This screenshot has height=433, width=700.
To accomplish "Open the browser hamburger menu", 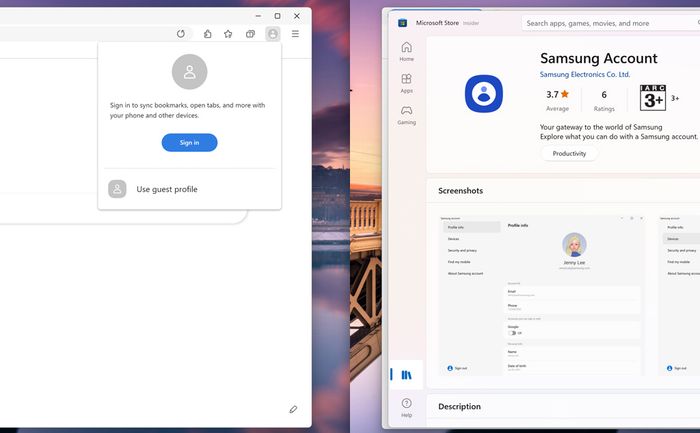I will click(295, 34).
